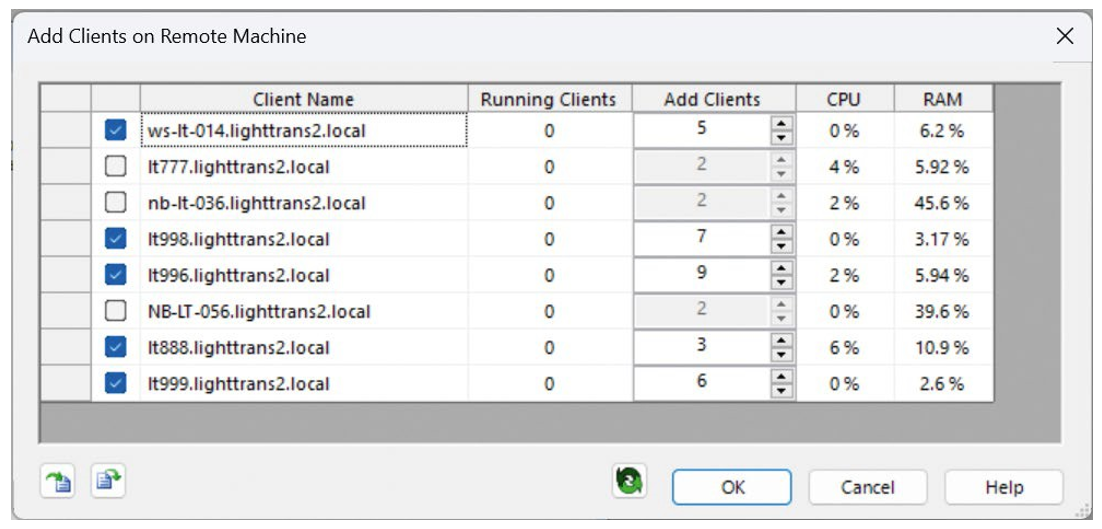Increase Add Clients for ws-lt-014 with up arrow
Viewport: 1102px width, 529px height.
pos(781,123)
